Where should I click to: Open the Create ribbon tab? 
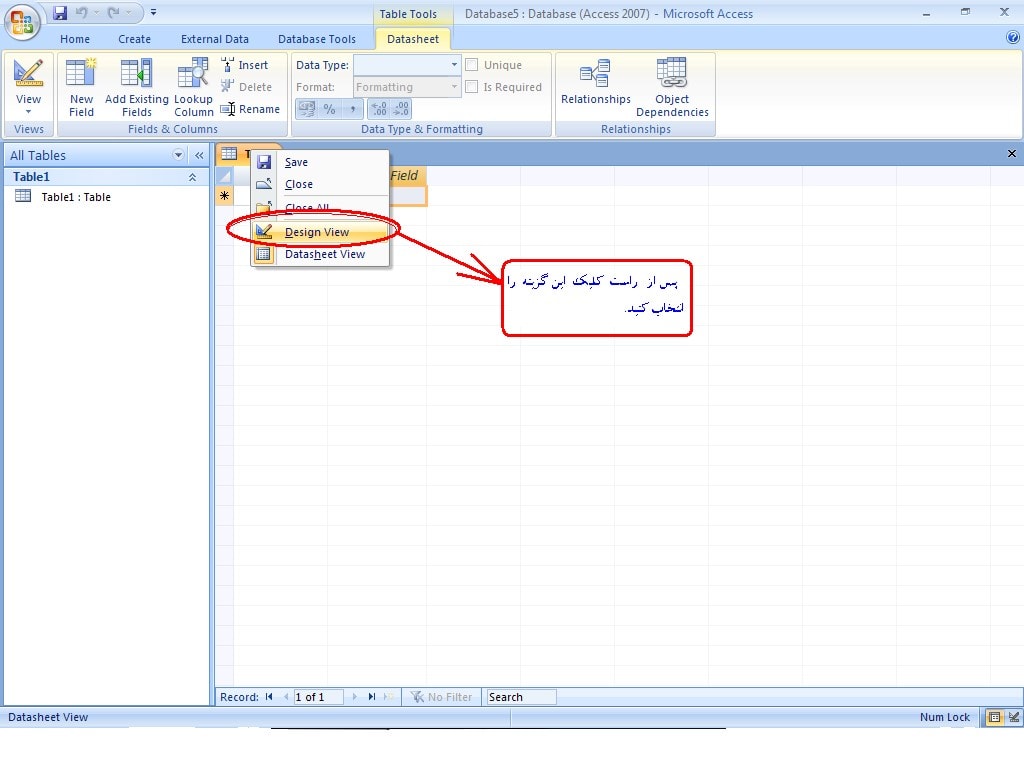135,39
